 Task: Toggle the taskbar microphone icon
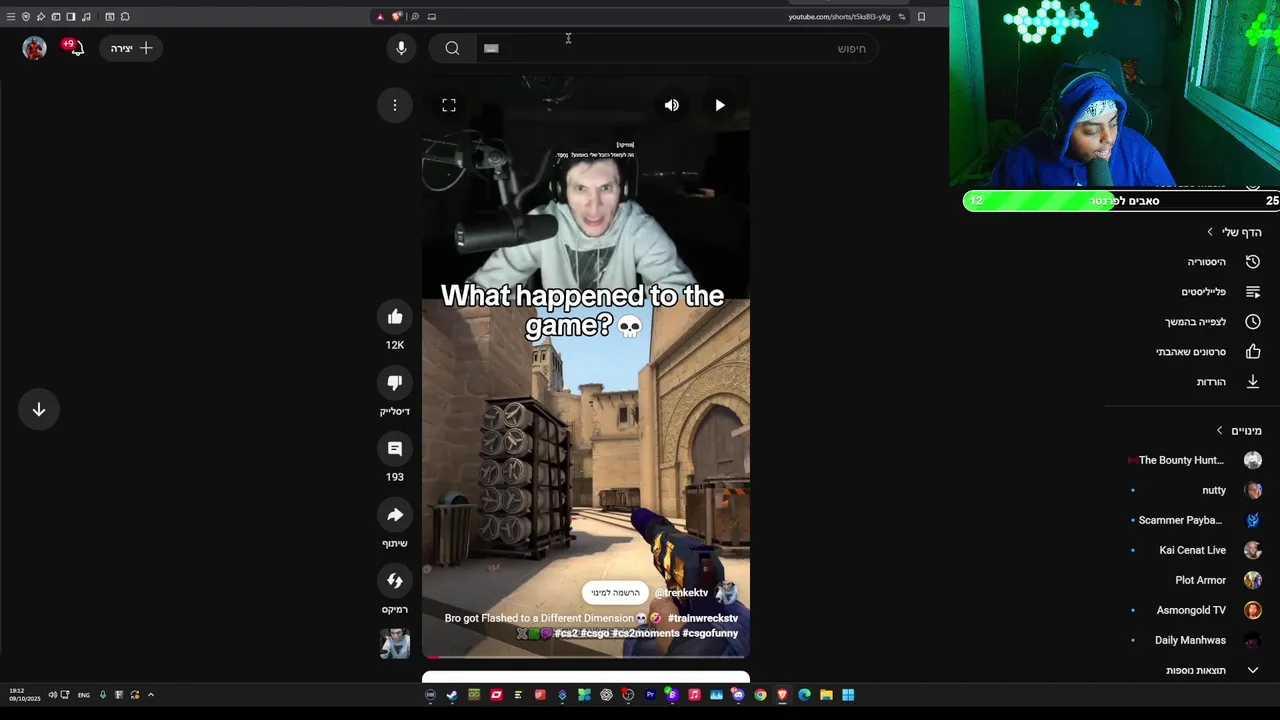tap(102, 695)
